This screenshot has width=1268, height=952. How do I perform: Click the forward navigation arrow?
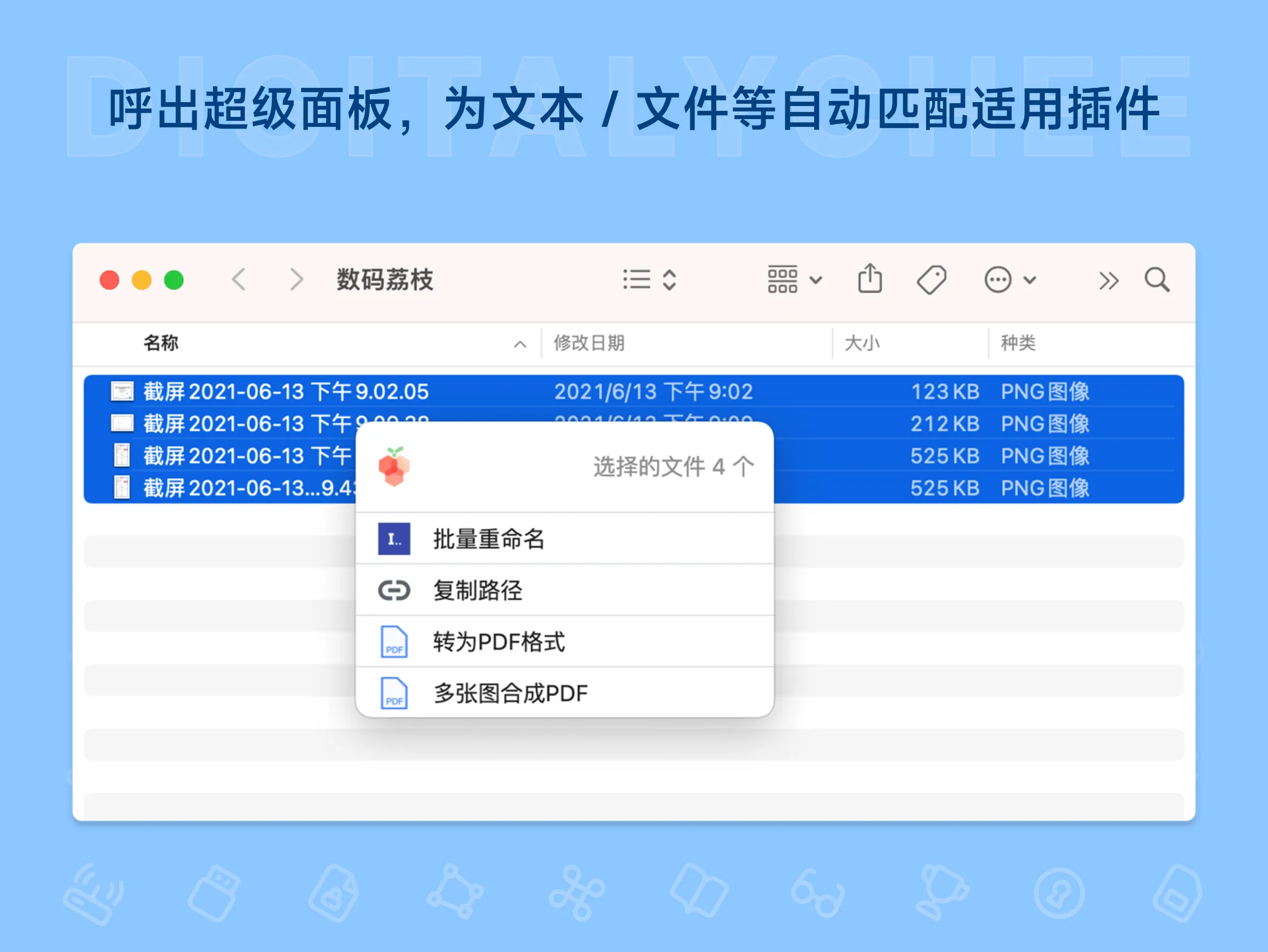point(295,279)
